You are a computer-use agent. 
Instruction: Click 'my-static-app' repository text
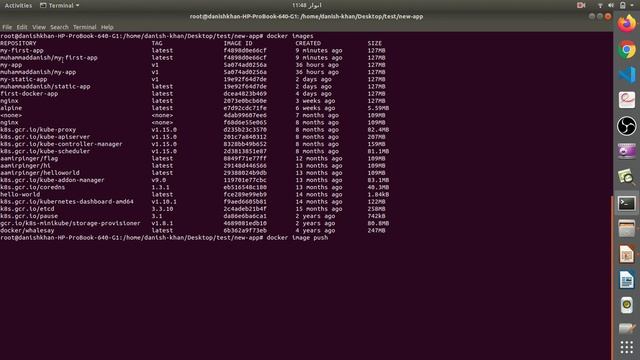(24, 79)
